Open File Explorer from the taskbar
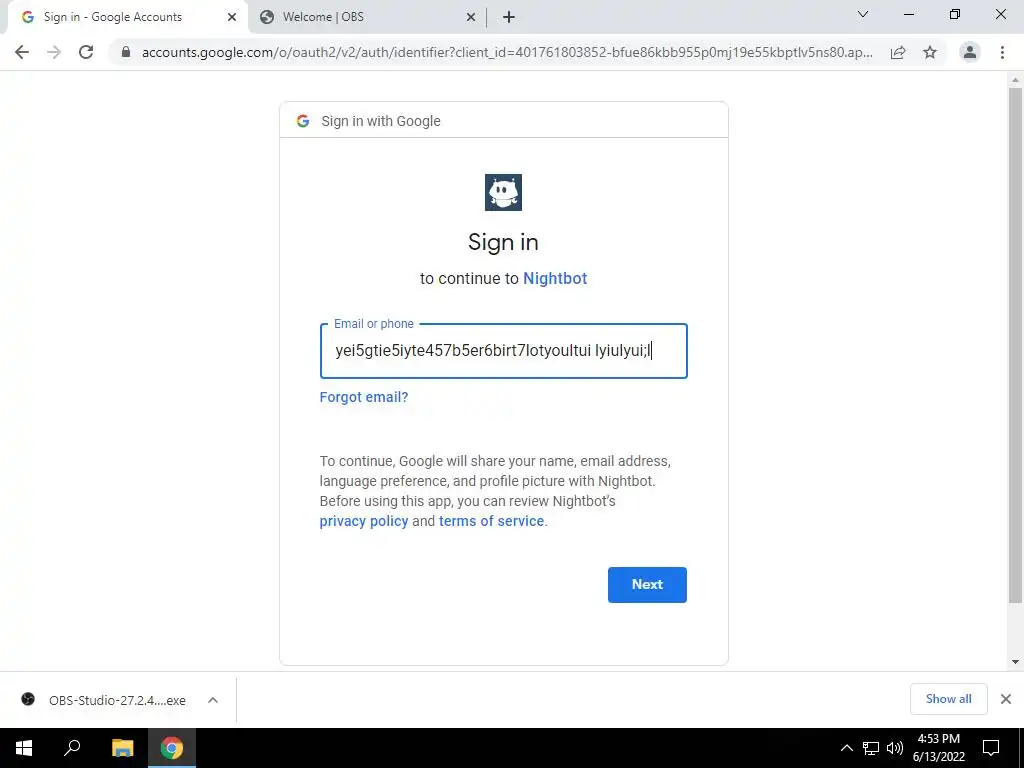This screenshot has height=768, width=1024. pyautogui.click(x=122, y=748)
